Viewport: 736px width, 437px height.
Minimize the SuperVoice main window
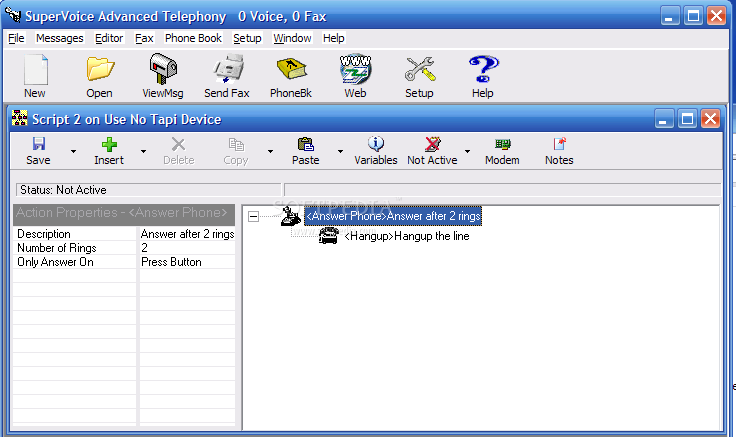(670, 15)
